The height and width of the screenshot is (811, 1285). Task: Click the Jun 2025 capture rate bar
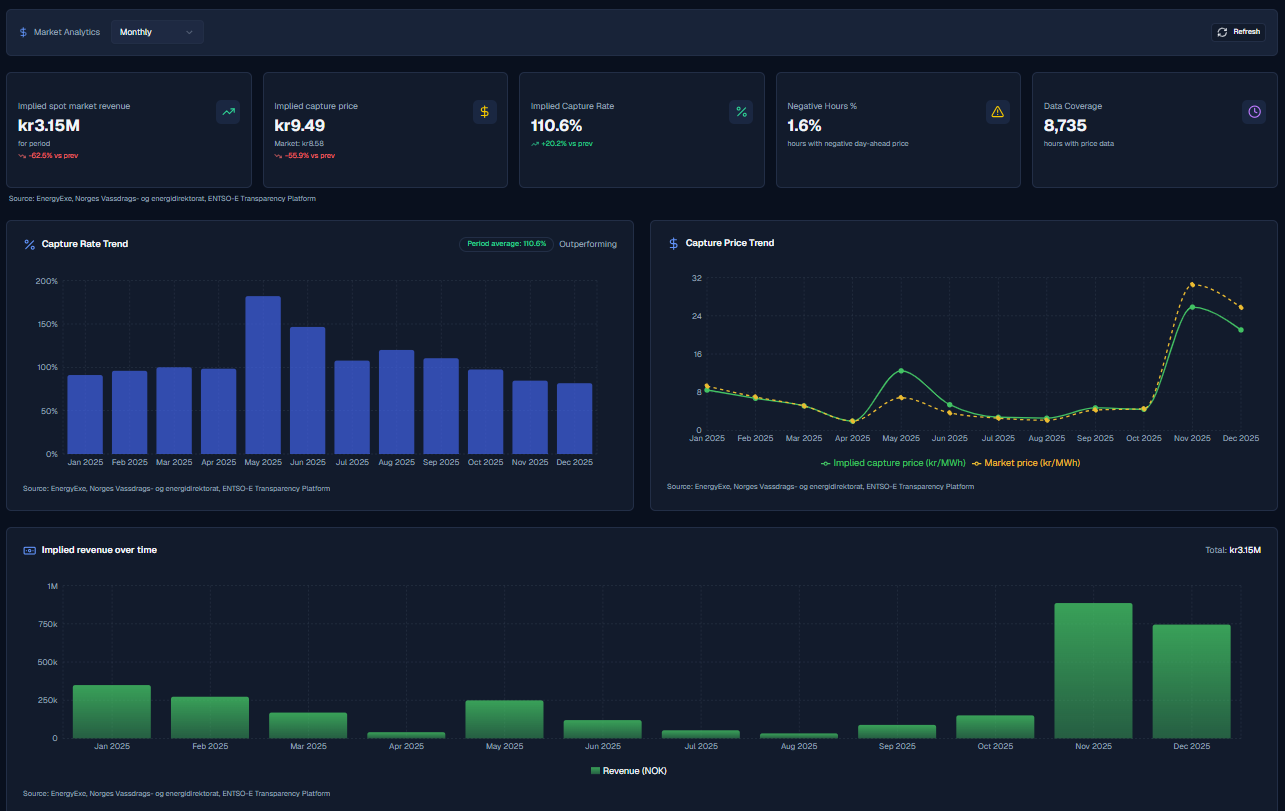point(308,390)
